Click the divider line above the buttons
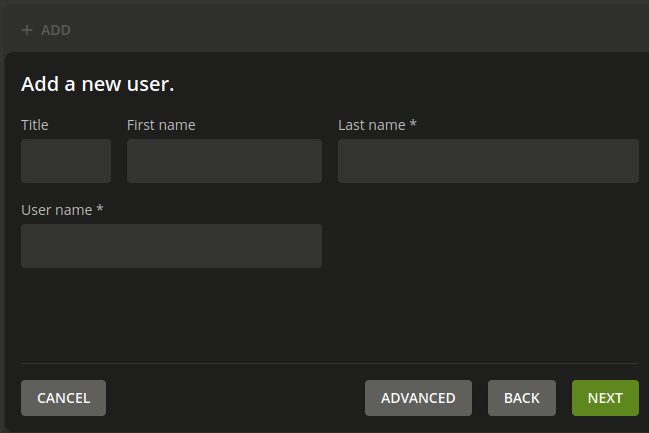 click(x=330, y=363)
